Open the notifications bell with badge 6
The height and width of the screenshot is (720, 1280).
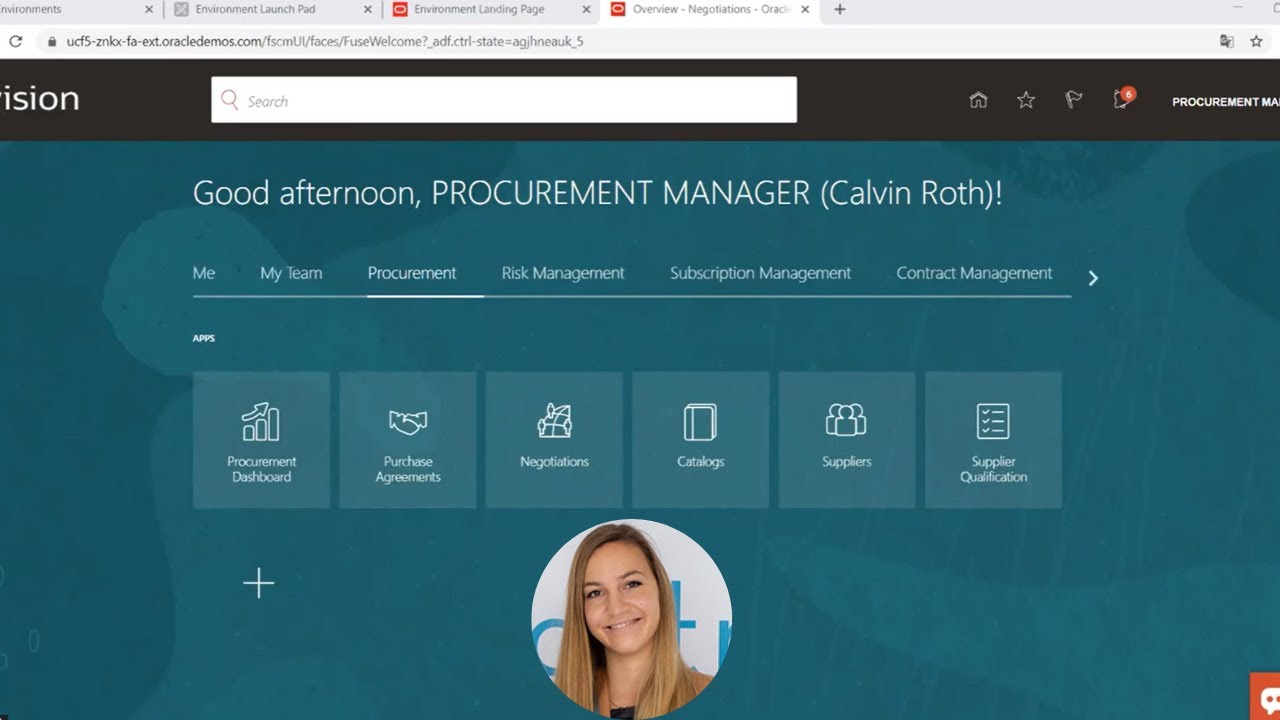1123,99
